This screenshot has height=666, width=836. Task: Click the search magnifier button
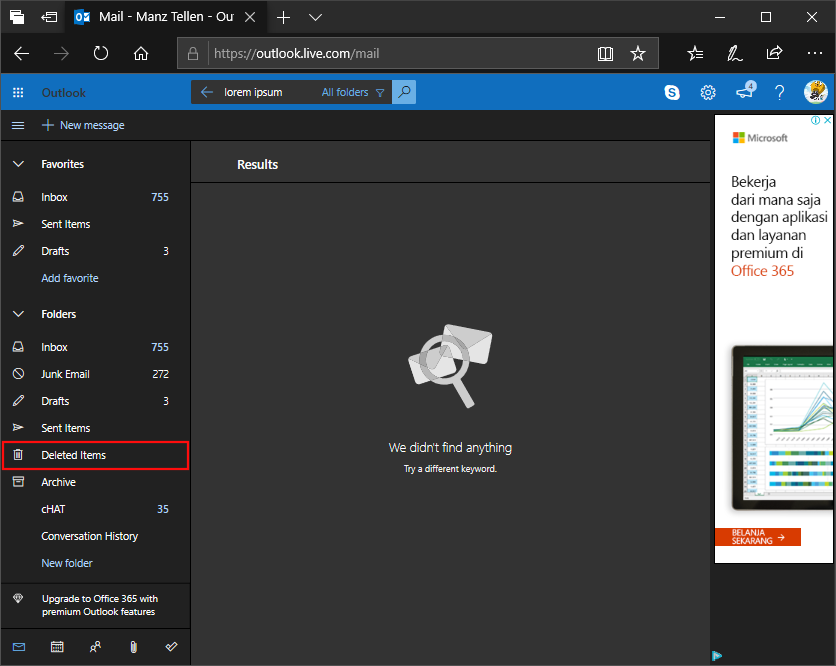tap(404, 92)
